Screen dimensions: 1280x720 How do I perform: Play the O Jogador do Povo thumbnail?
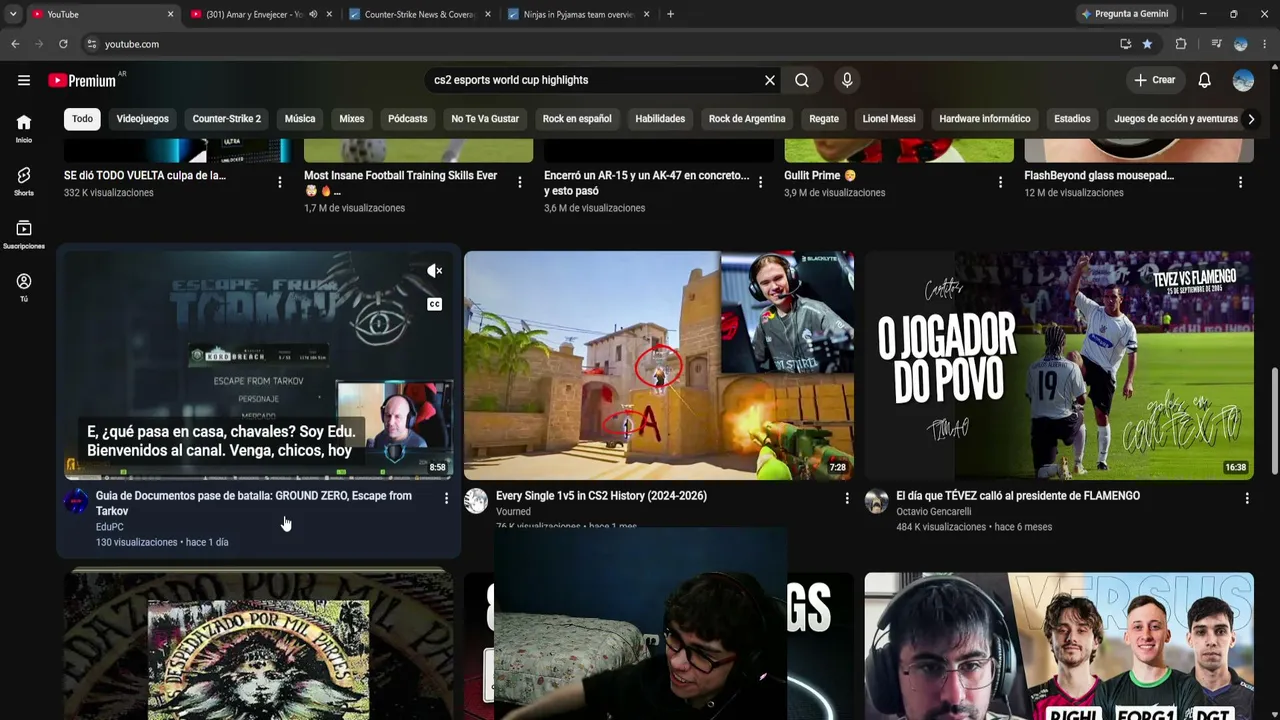point(1059,365)
